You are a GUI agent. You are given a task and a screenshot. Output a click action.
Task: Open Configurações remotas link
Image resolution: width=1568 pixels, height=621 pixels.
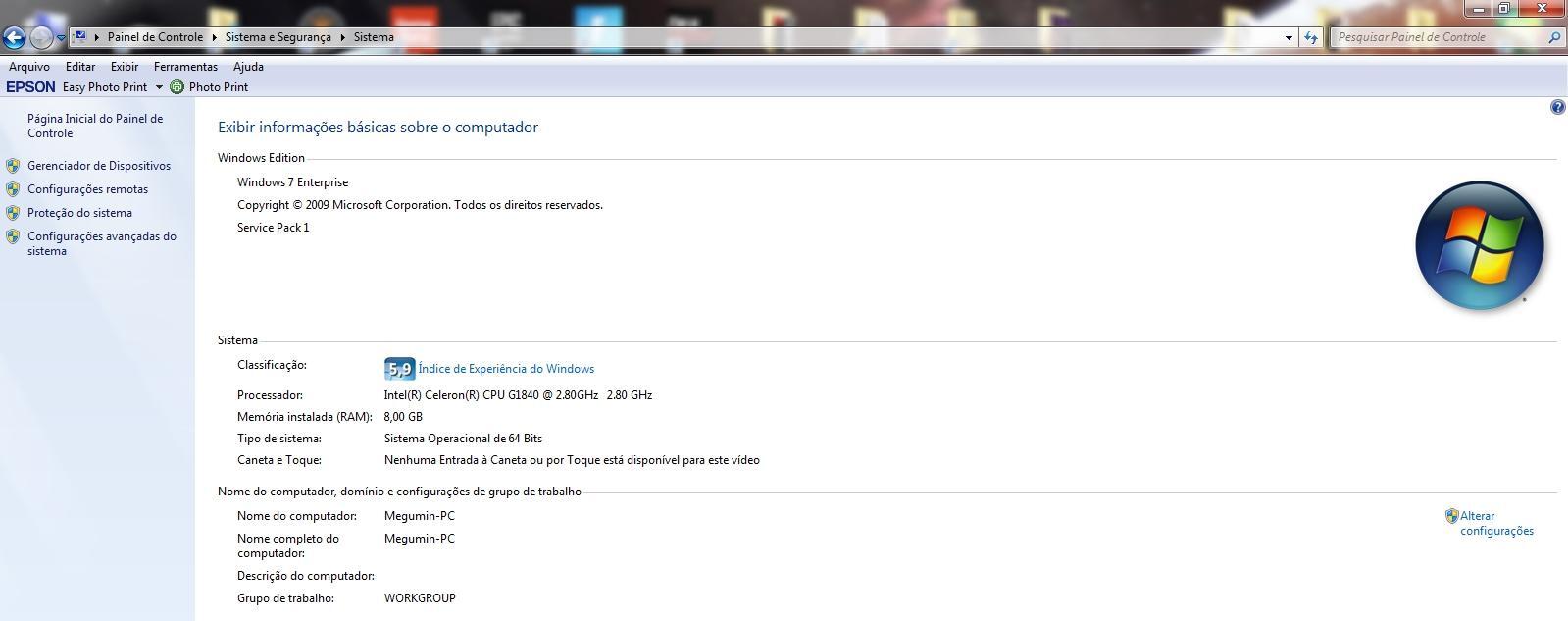[x=88, y=189]
